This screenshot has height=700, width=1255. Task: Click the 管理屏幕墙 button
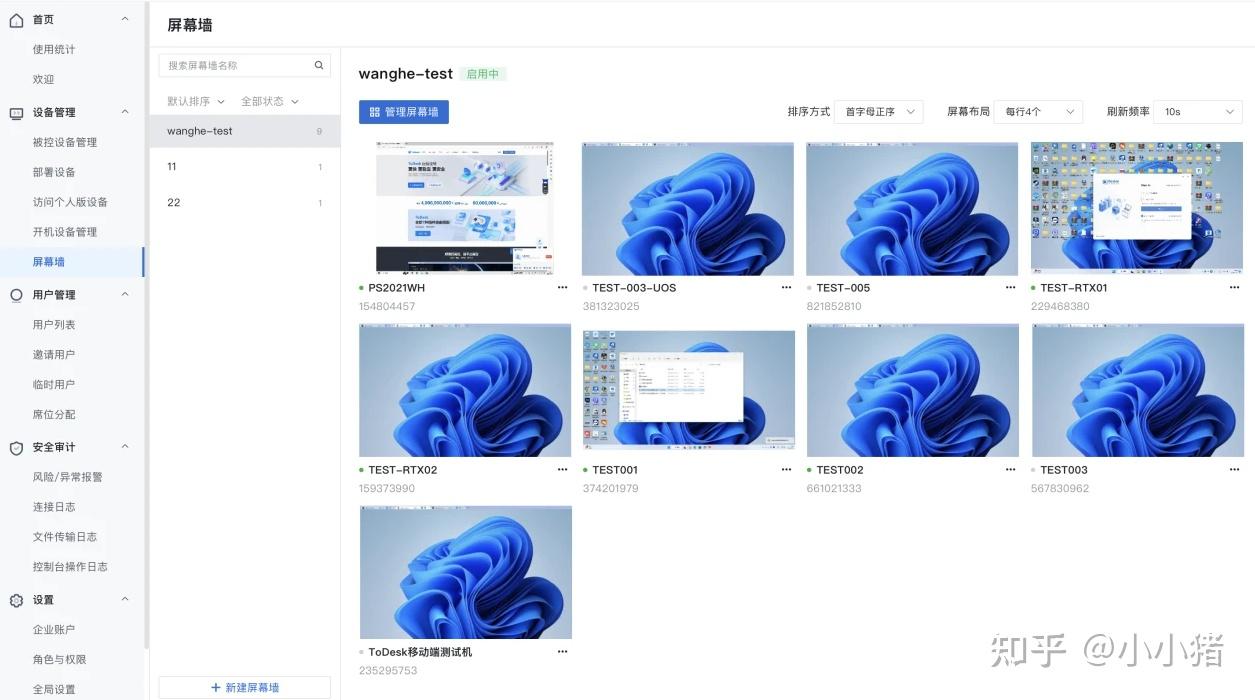tap(404, 112)
